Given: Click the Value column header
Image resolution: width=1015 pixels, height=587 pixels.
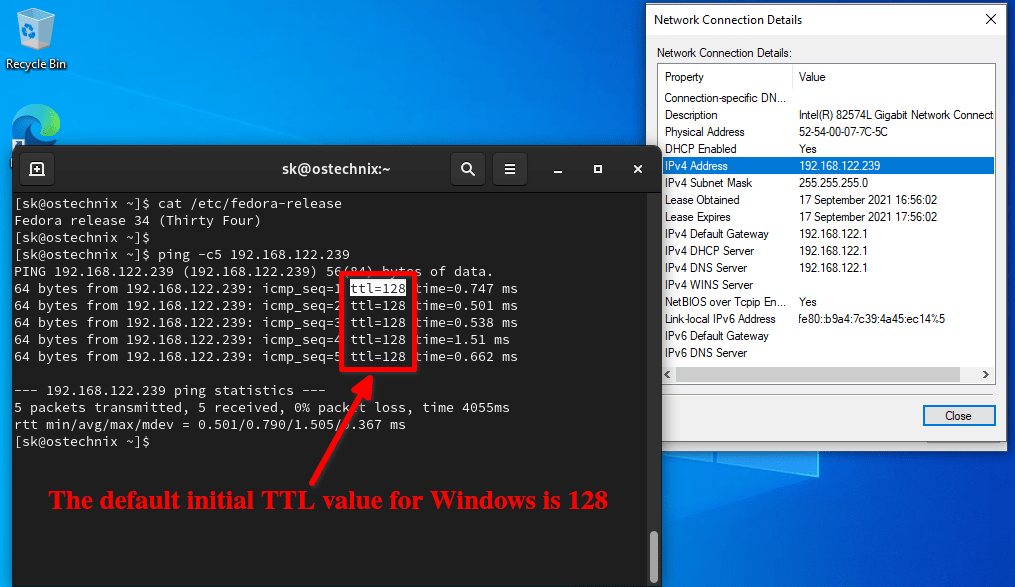Looking at the screenshot, I should click(893, 77).
